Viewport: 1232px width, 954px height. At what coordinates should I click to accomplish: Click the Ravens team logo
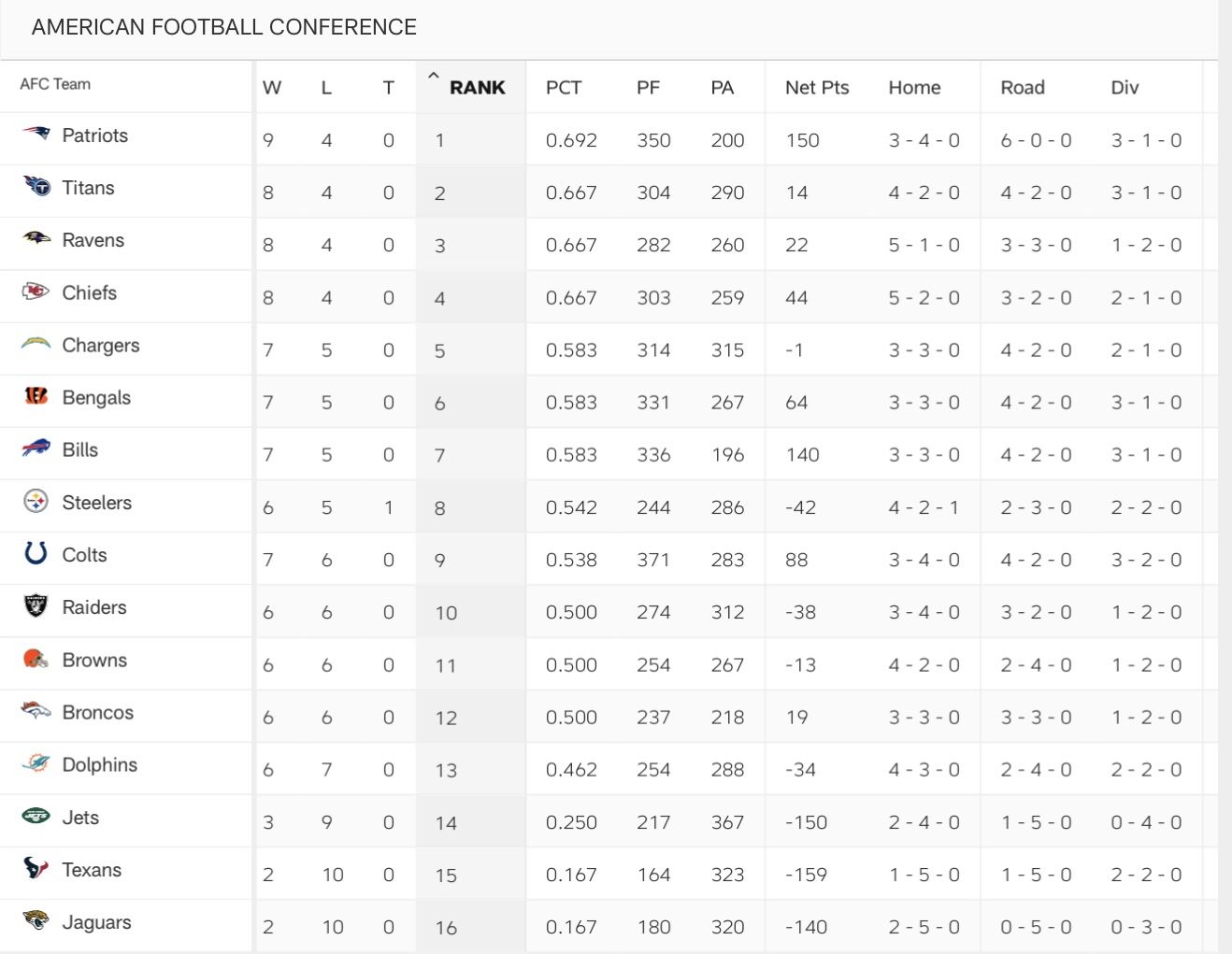tap(36, 239)
